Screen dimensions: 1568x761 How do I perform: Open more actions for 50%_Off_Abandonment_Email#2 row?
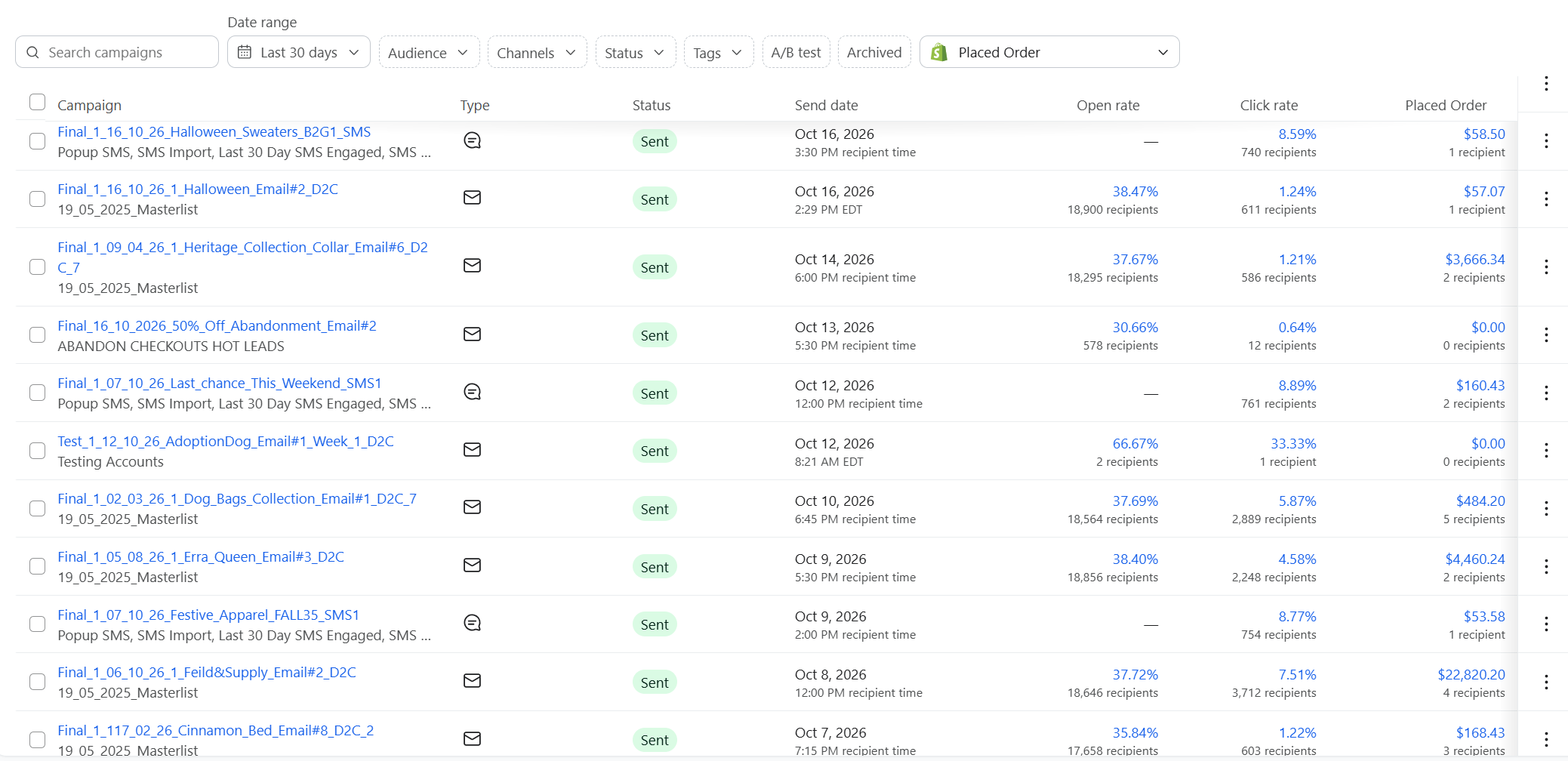(1546, 334)
